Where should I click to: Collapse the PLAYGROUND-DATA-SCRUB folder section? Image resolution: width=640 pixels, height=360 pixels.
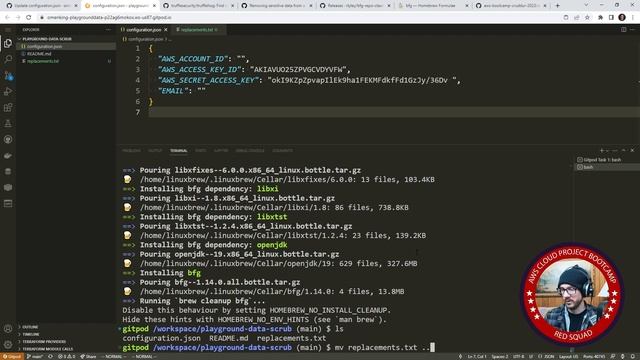(x=47, y=39)
